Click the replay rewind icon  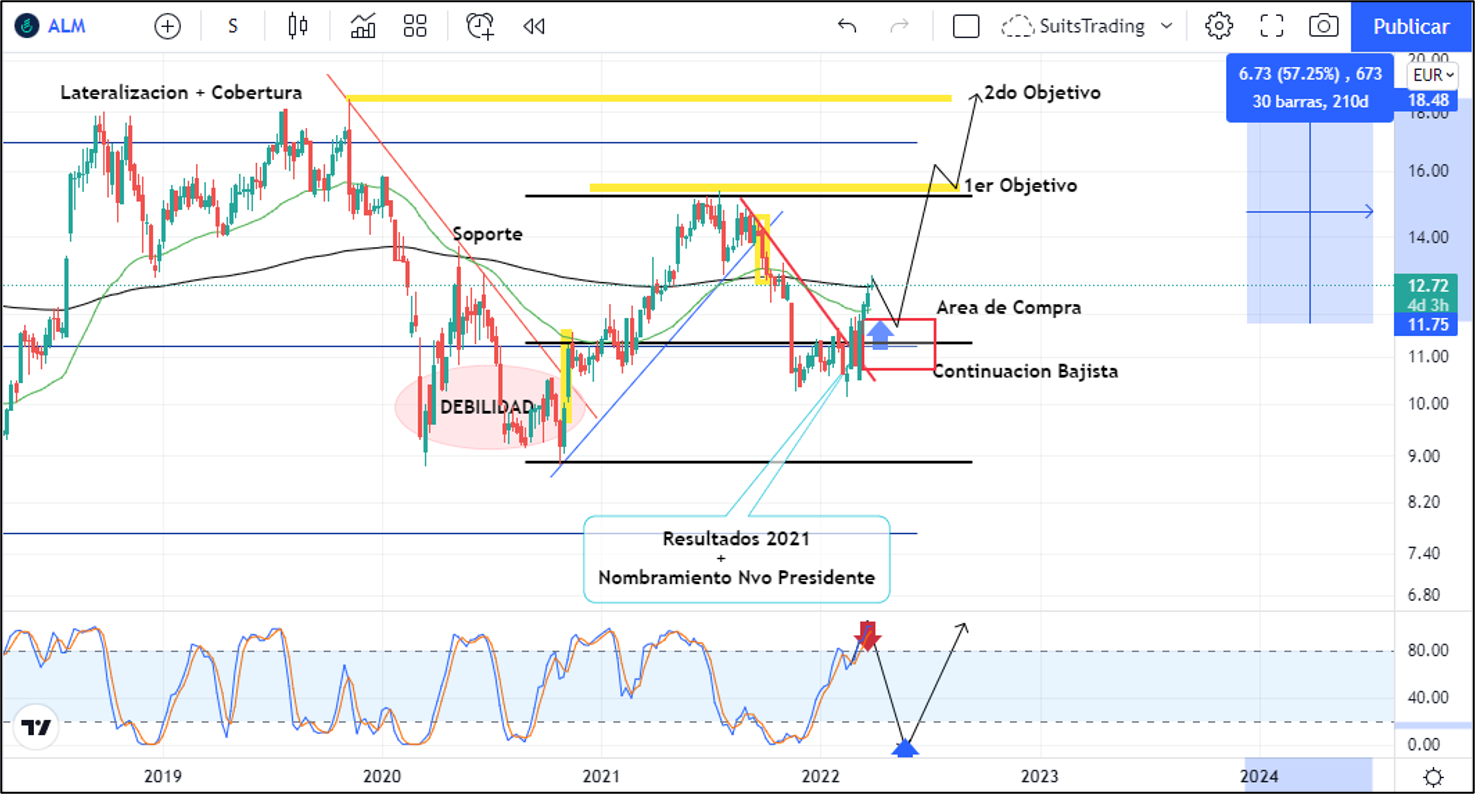click(534, 27)
